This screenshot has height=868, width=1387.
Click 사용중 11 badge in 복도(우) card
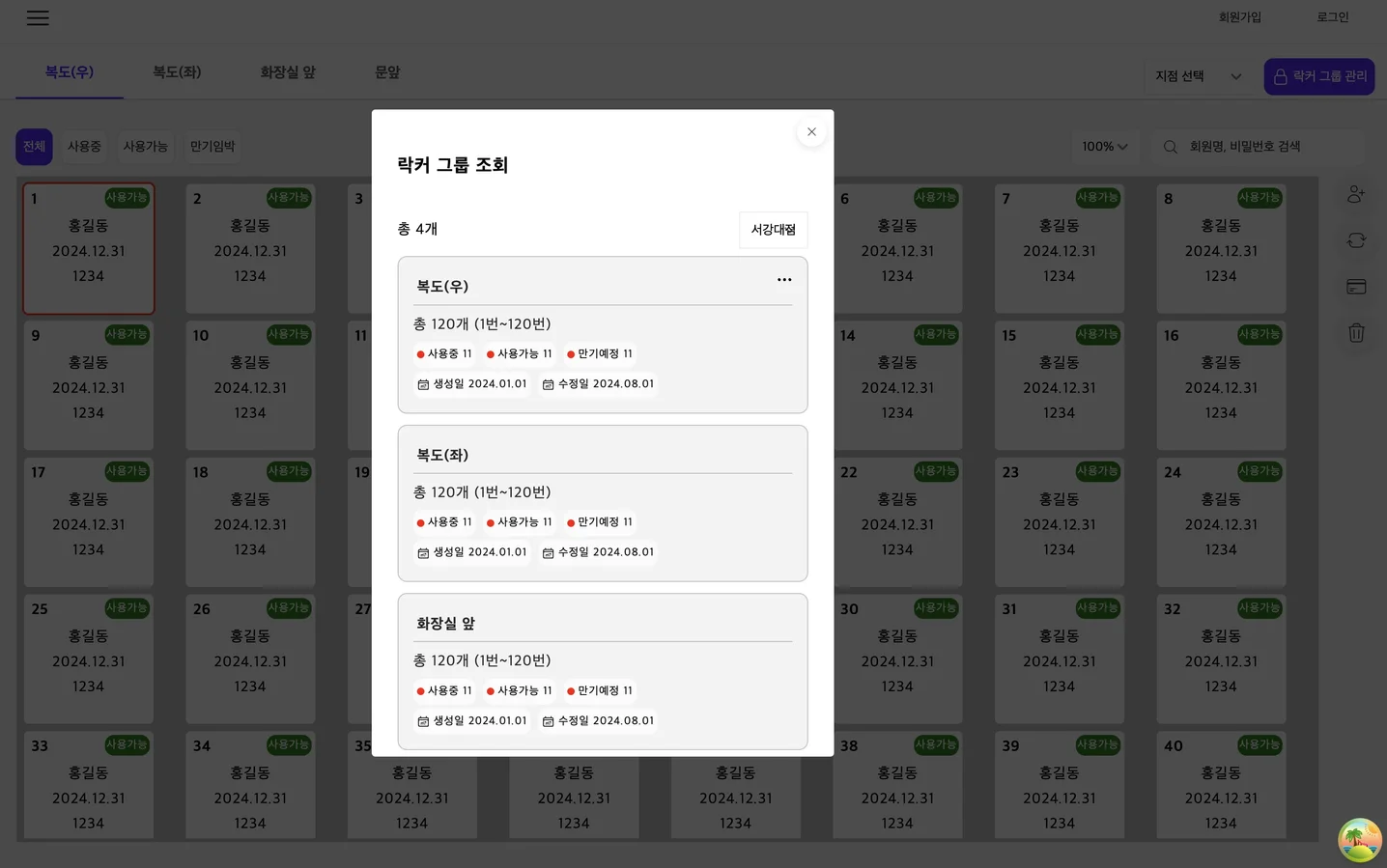[444, 354]
